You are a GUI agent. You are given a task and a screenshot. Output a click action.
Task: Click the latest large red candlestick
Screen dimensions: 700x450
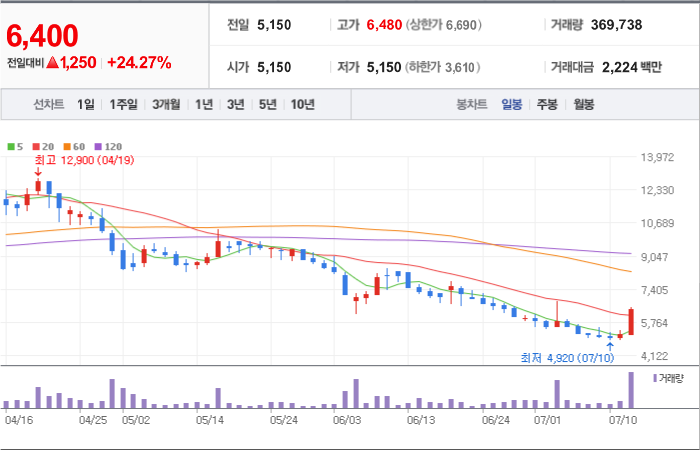tap(631, 321)
